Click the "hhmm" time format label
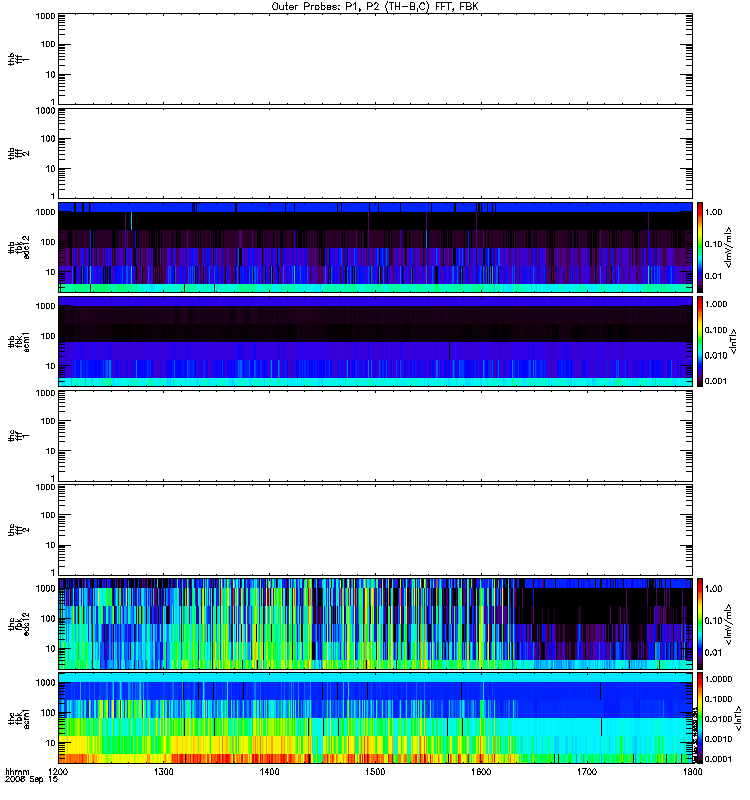This screenshot has height=800, width=750. pos(17,772)
